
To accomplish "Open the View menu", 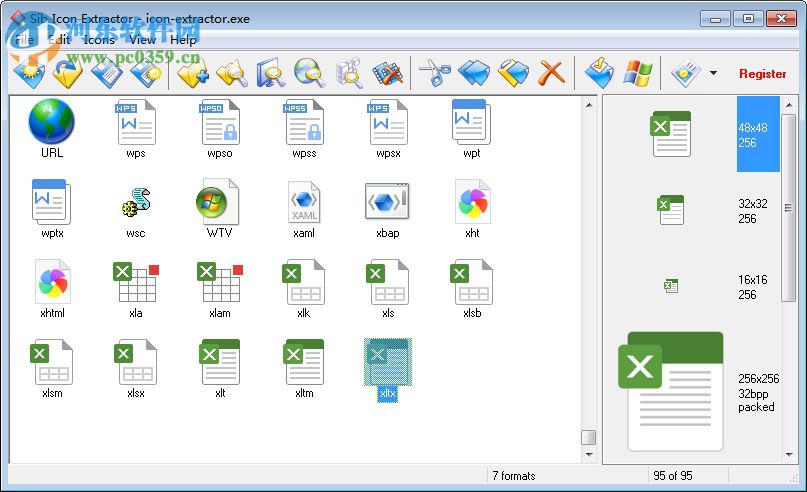I will (142, 40).
